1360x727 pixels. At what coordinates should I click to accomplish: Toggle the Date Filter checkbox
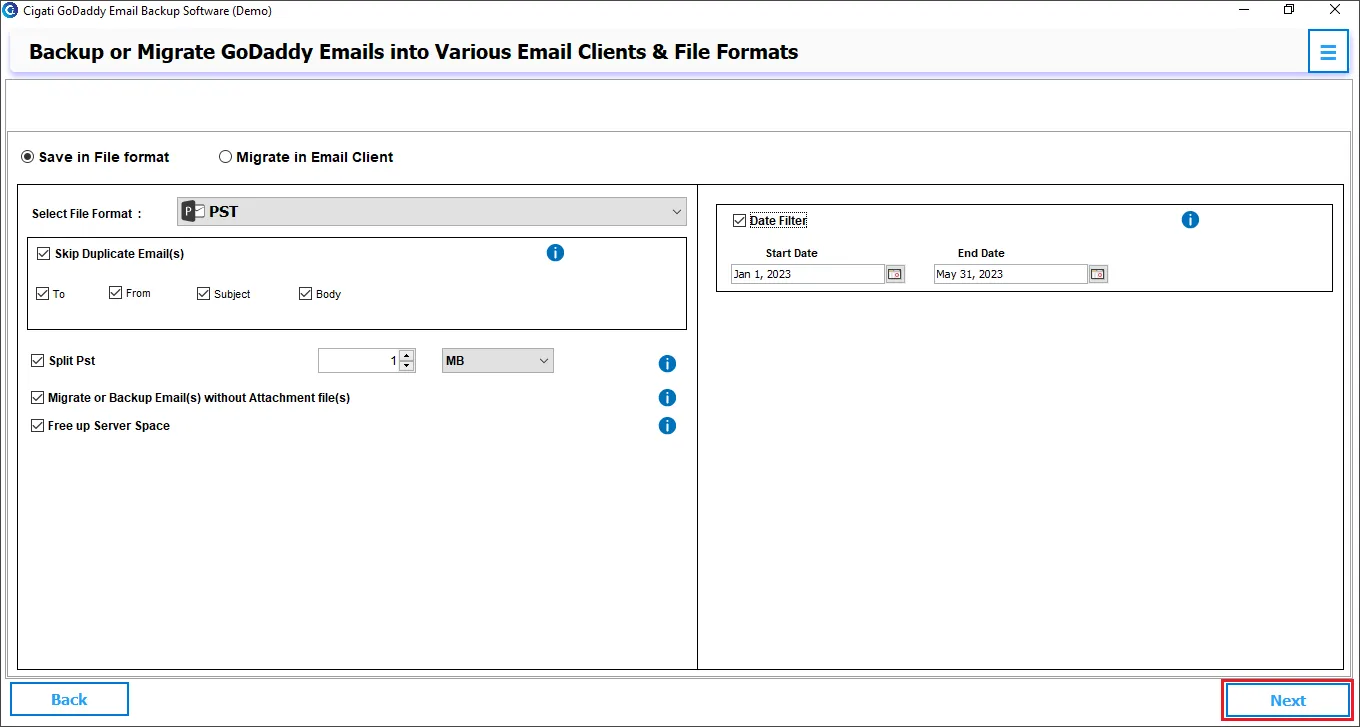coord(739,221)
